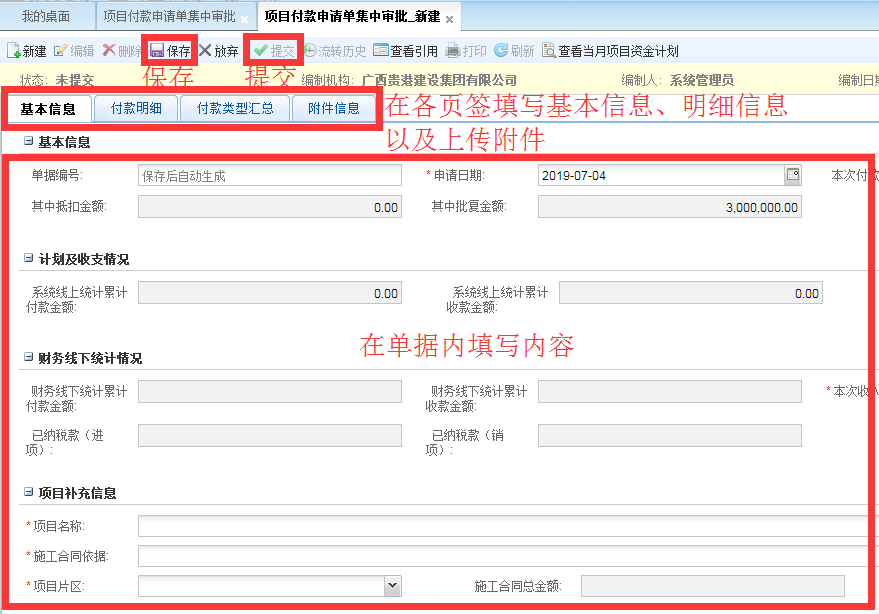Image resolution: width=879 pixels, height=614 pixels.
Task: Collapse the 计划及收支情况 section
Action: [28, 258]
